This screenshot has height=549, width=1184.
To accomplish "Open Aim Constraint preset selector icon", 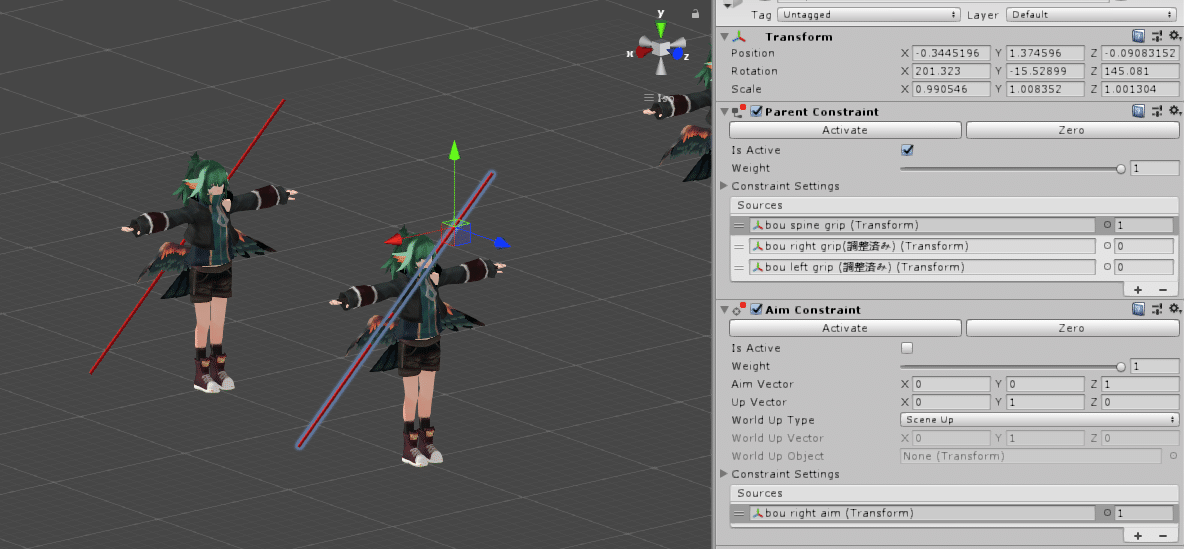I will (1157, 309).
